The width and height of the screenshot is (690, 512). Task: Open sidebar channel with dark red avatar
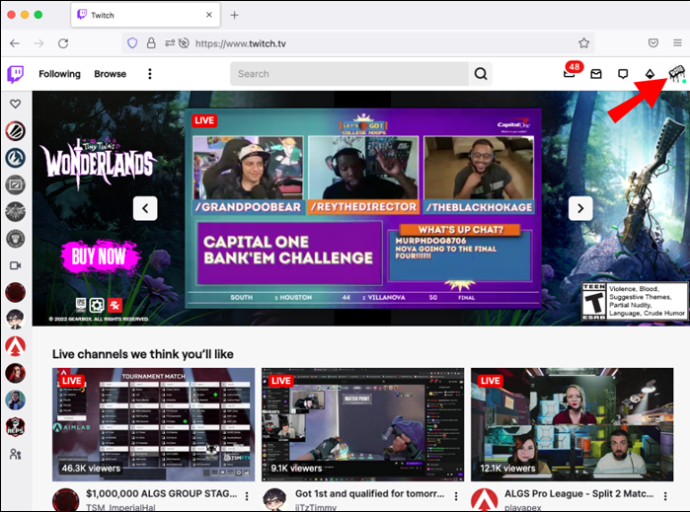point(15,293)
